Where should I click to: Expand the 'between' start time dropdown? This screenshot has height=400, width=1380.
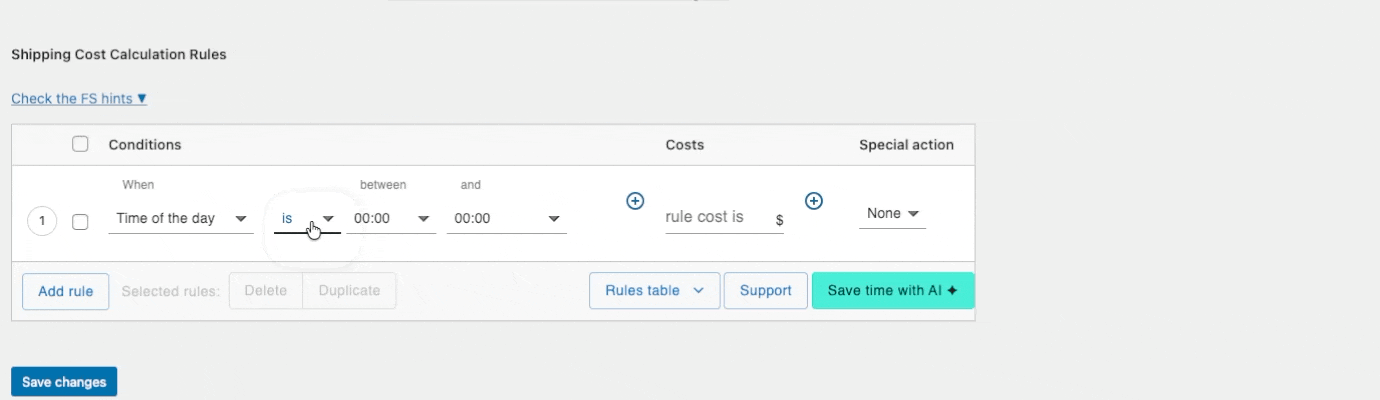pos(391,219)
